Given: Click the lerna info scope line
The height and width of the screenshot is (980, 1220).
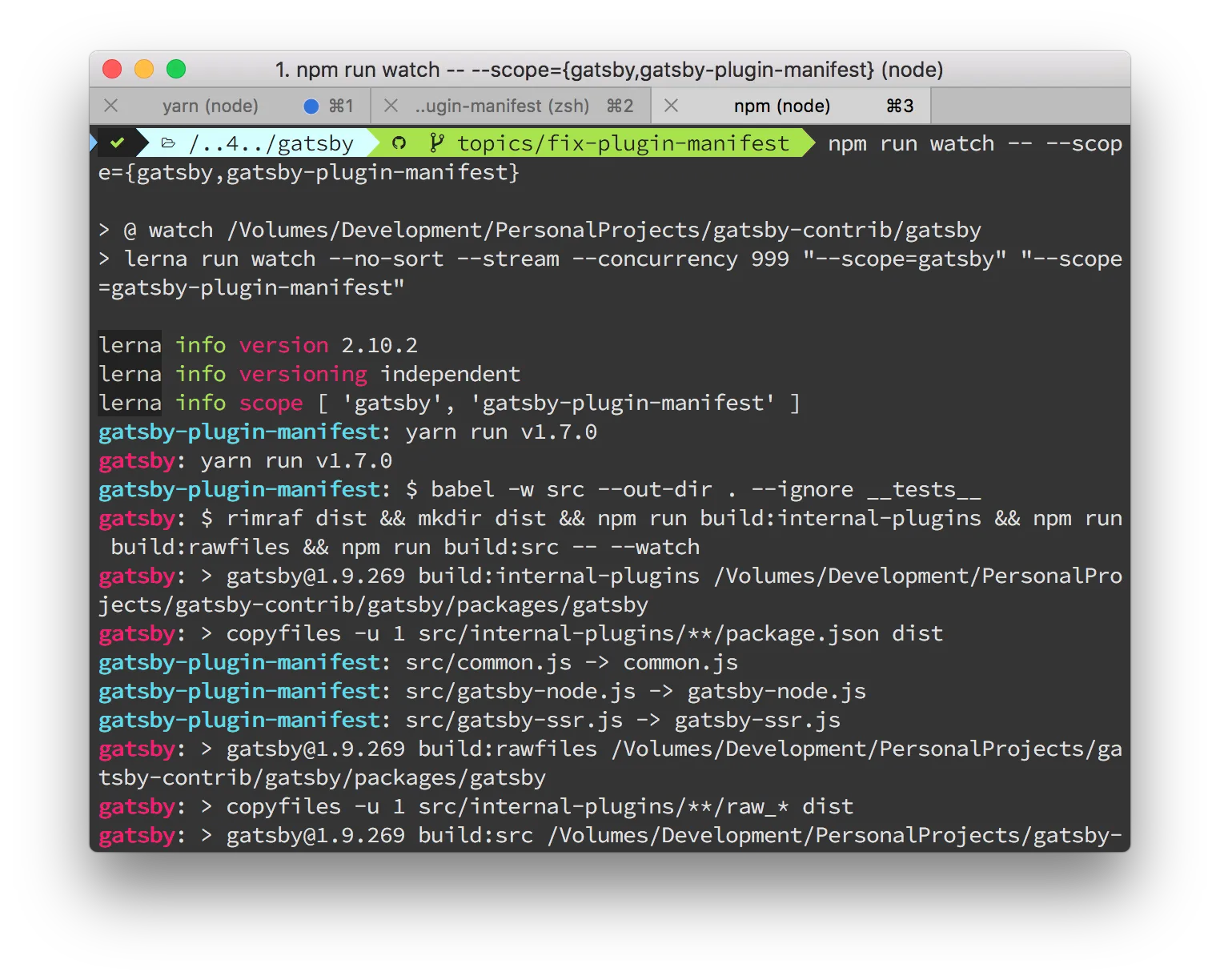Looking at the screenshot, I should 449,403.
